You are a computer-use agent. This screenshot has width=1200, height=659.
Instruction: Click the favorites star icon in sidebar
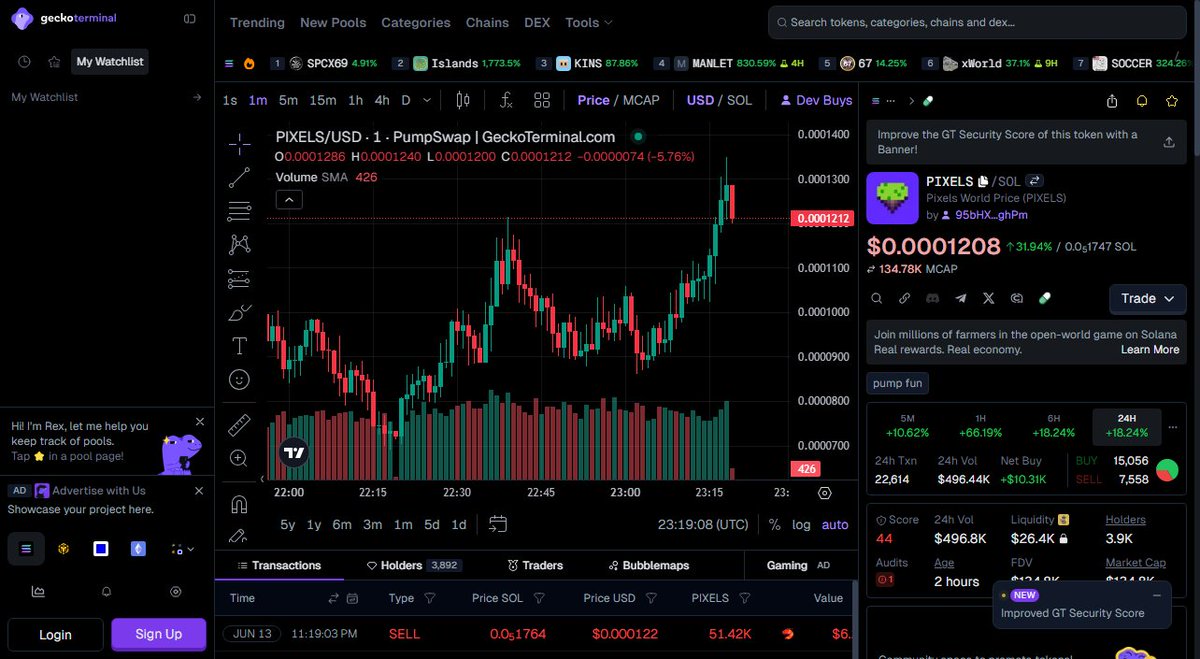click(x=54, y=62)
